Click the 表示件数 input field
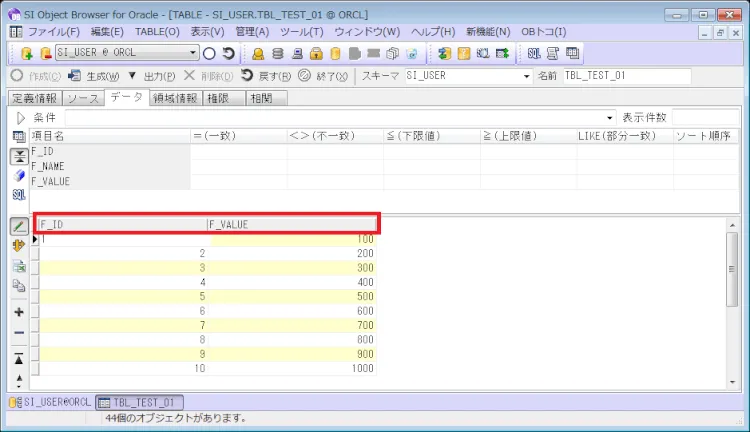The width and height of the screenshot is (750, 432). tap(705, 117)
